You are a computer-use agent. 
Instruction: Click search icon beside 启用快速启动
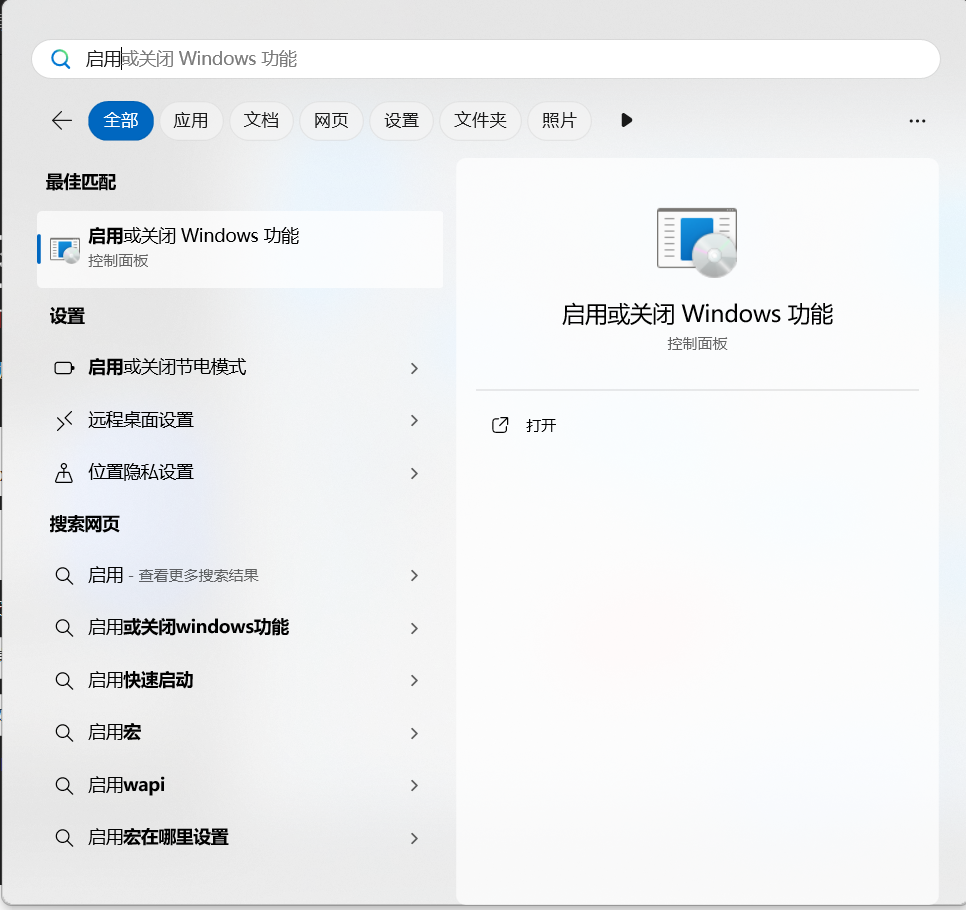64,680
